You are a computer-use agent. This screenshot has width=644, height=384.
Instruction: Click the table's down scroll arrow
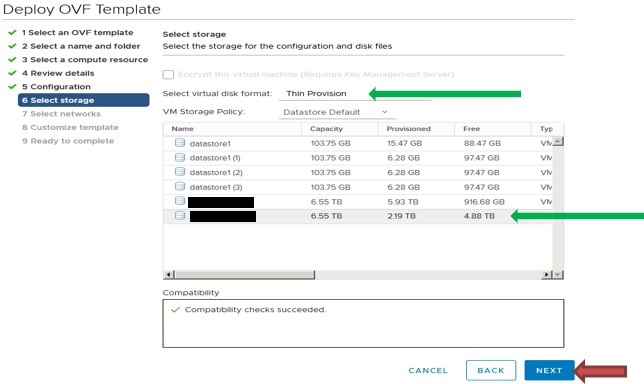tap(558, 274)
